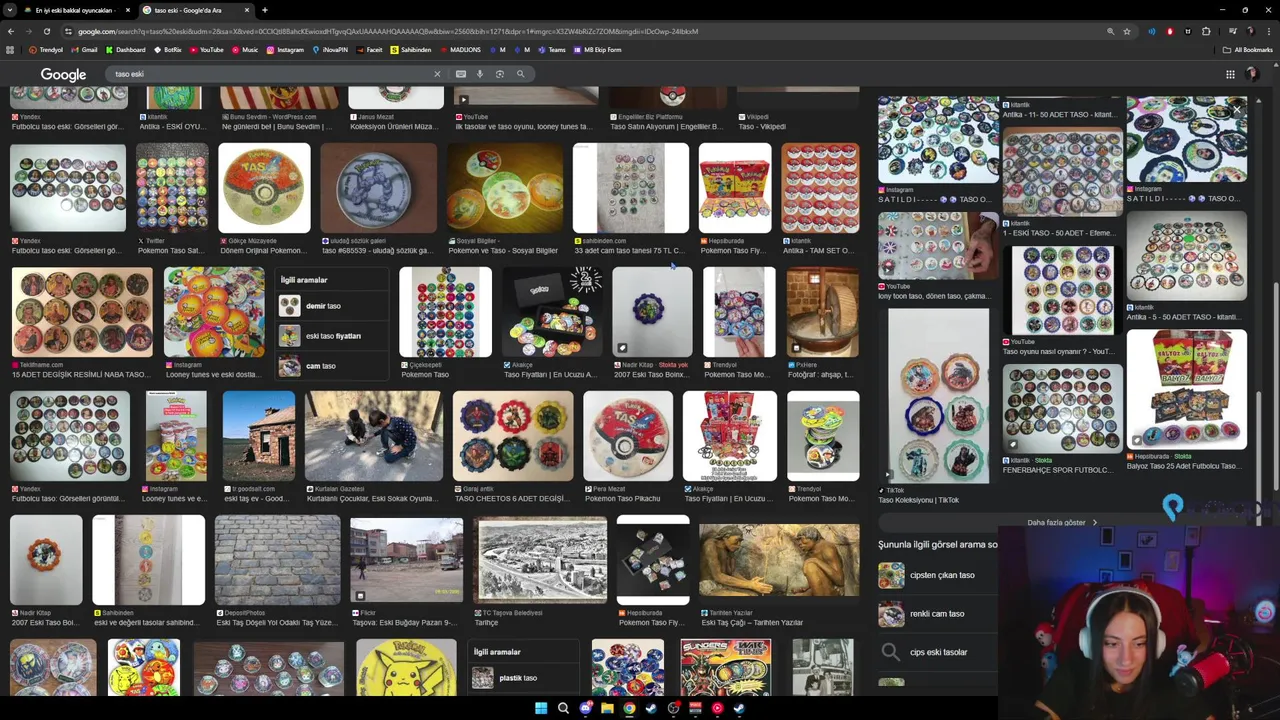The image size is (1280, 720).
Task: Open the Trendyol bookmark
Action: coord(46,50)
